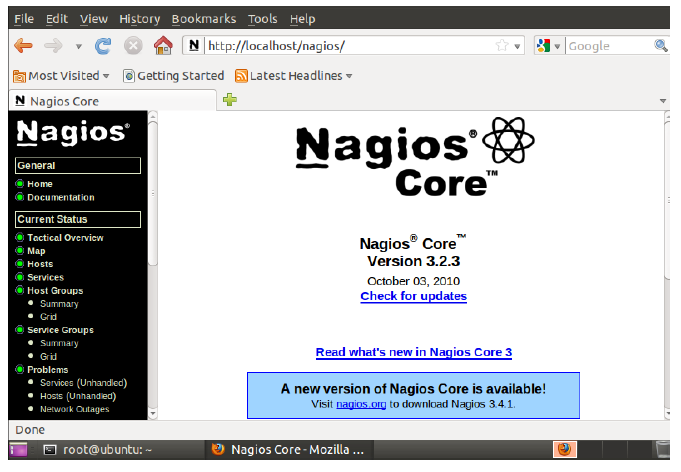The image size is (681, 472).
Task: Click the Nagios logo in sidebar
Action: pyautogui.click(x=73, y=132)
